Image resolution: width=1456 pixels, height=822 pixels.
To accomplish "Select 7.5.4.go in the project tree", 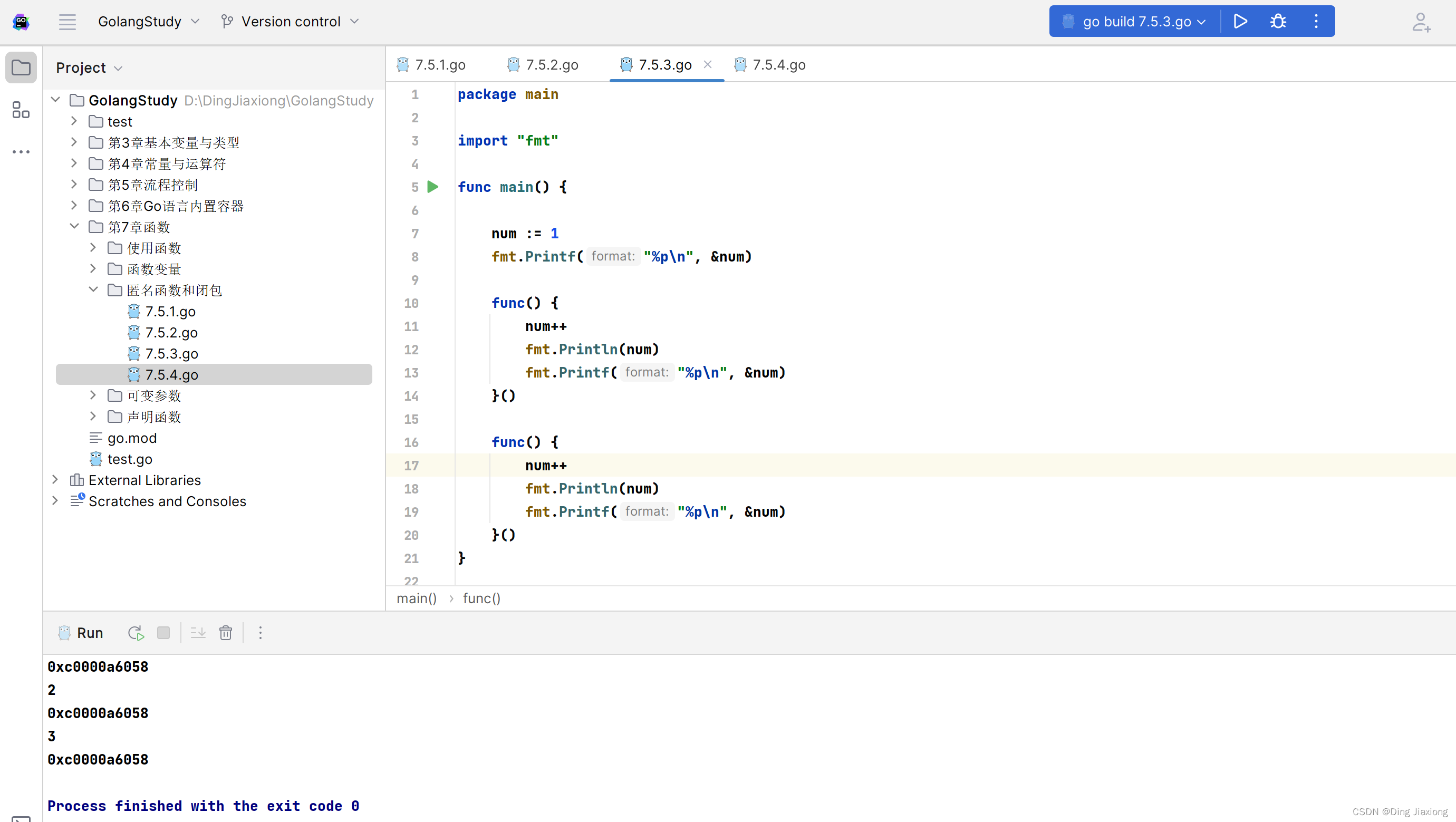I will point(214,374).
